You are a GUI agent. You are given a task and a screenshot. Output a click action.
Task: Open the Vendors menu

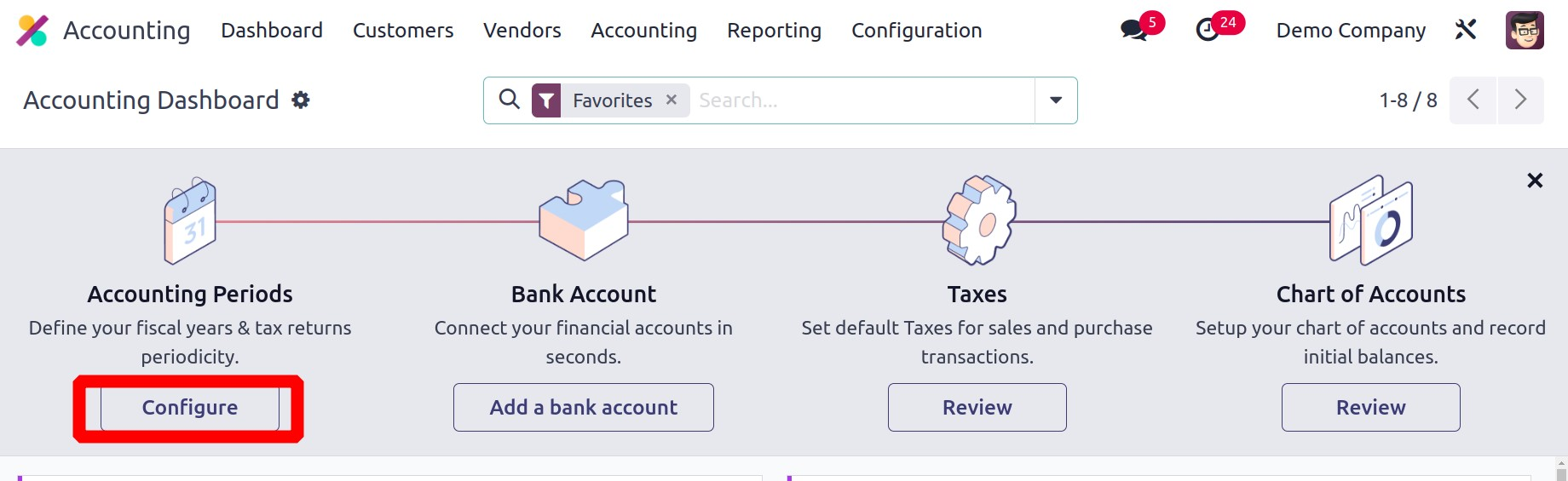522,31
